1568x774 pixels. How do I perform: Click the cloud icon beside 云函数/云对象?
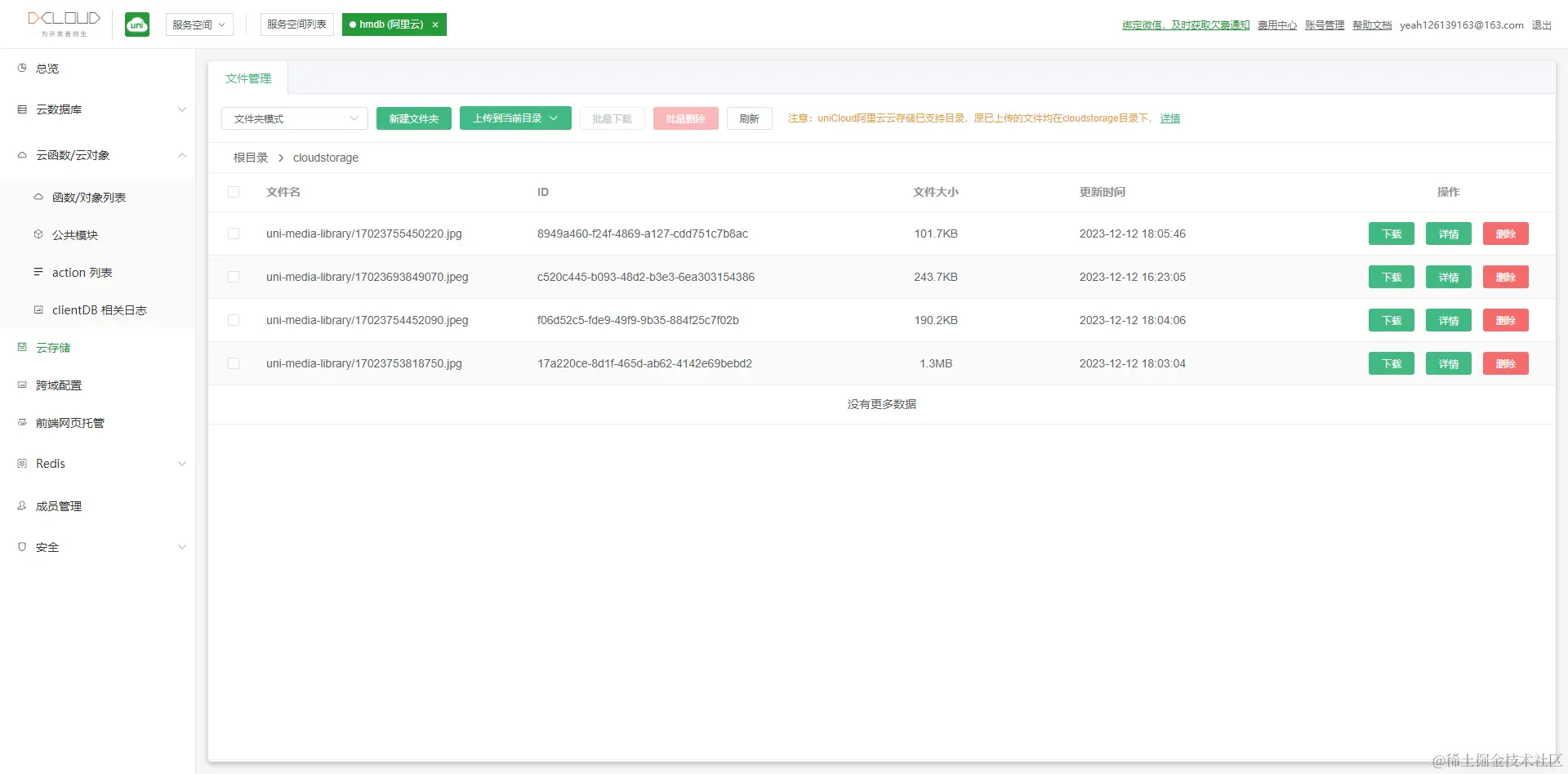(x=22, y=154)
